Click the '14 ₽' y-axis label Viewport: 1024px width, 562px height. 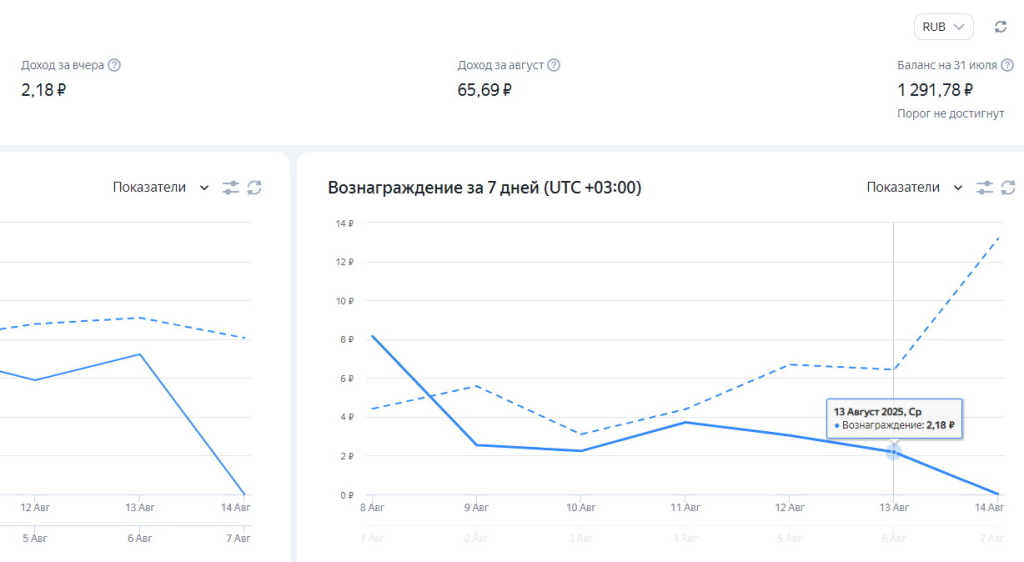(x=345, y=223)
